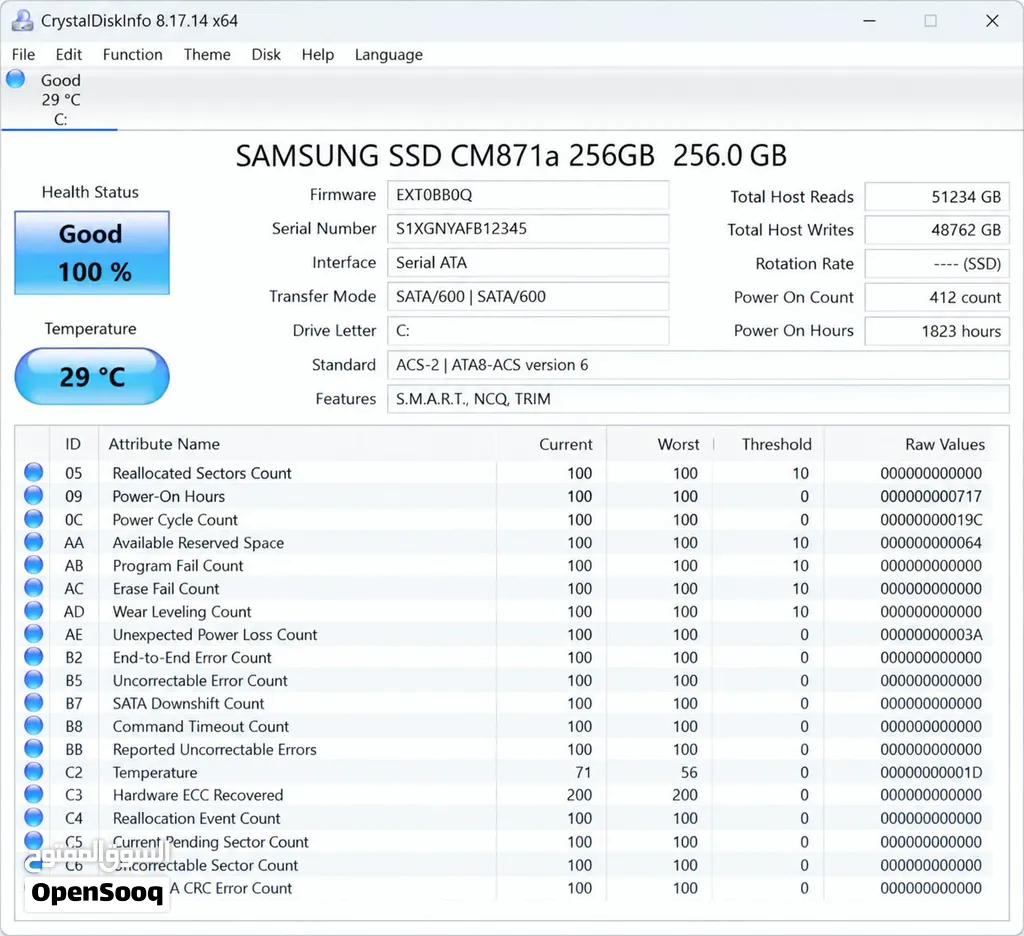Select the Wear Leveling Count attribute name
Image resolution: width=1024 pixels, height=936 pixels.
coord(182,611)
